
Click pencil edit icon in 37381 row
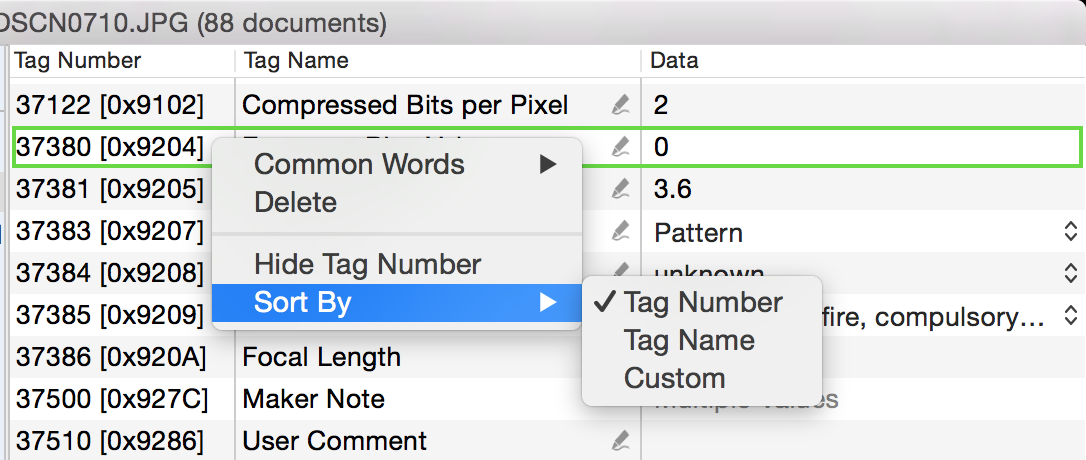point(621,189)
